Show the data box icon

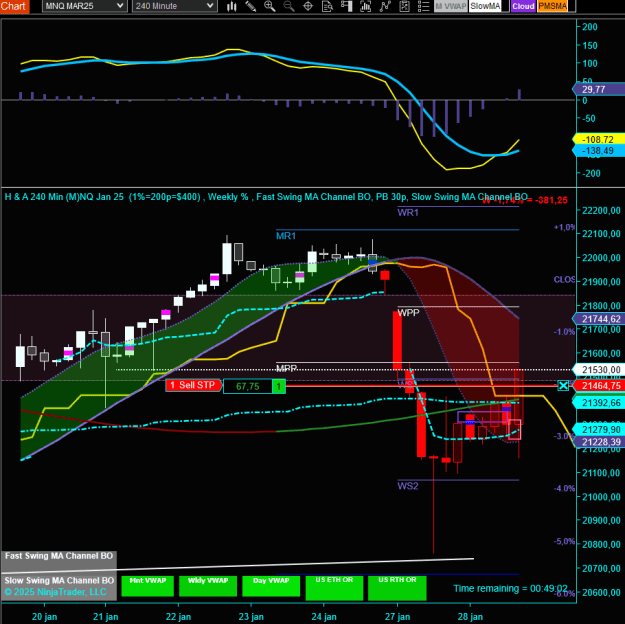coord(327,6)
